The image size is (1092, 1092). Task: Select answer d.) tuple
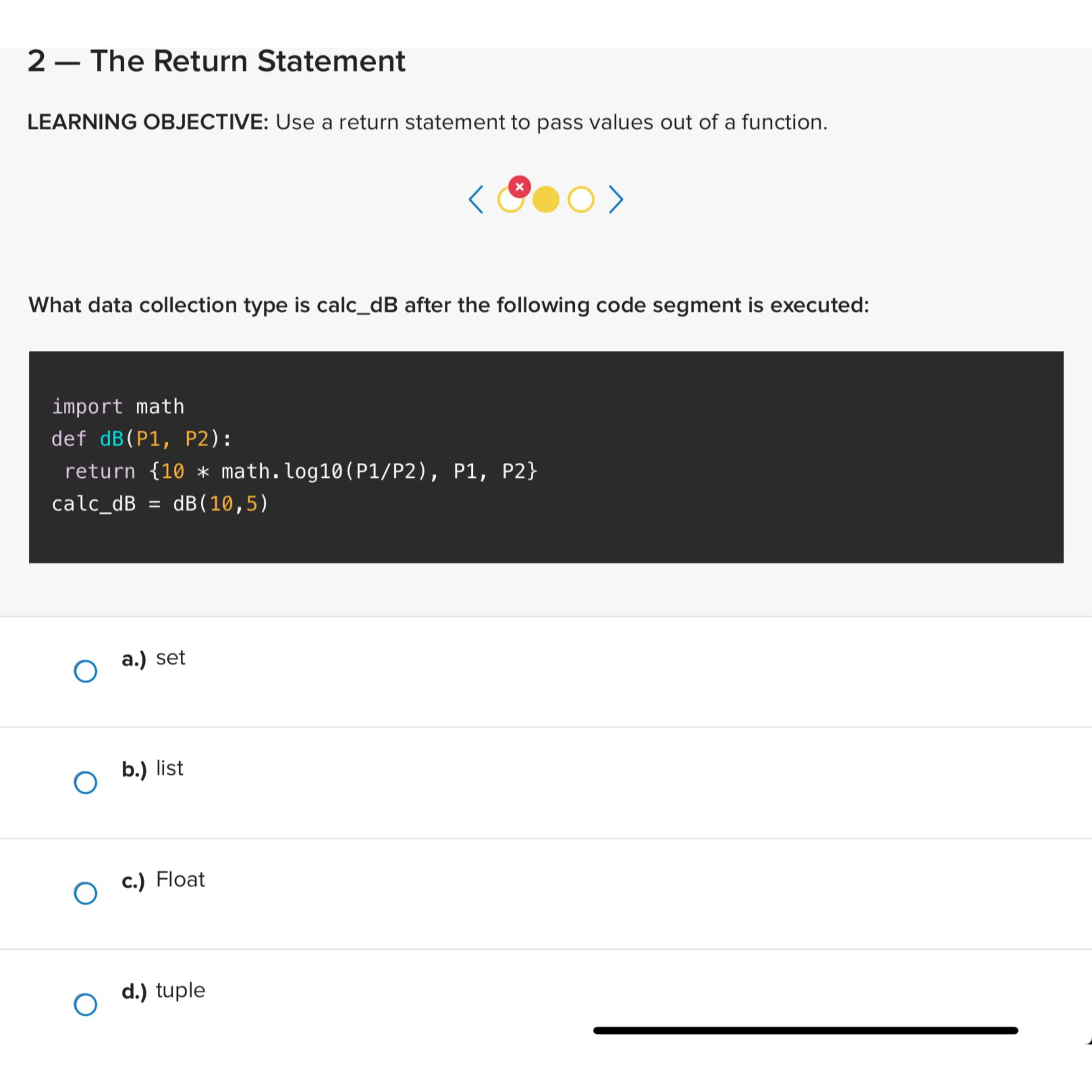pos(85,1004)
